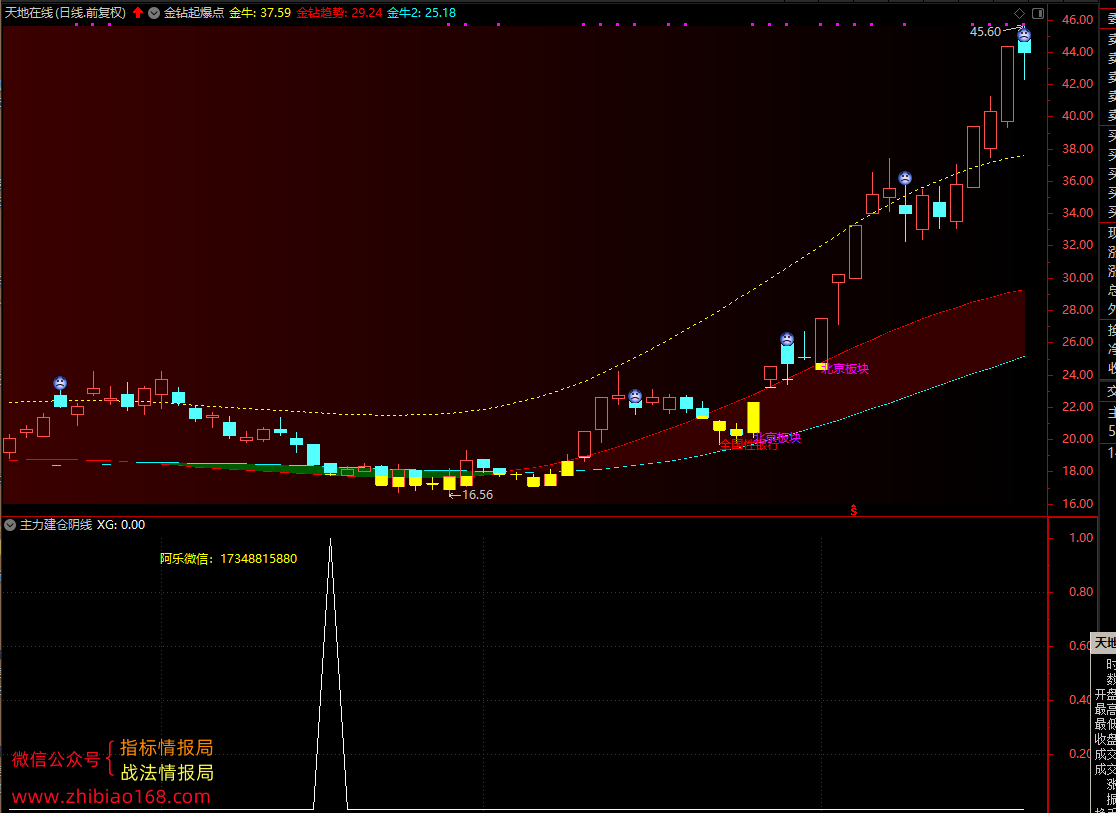Click the 1.00 label on the sub-indicator axis
The height and width of the screenshot is (813, 1116).
pos(1081,537)
